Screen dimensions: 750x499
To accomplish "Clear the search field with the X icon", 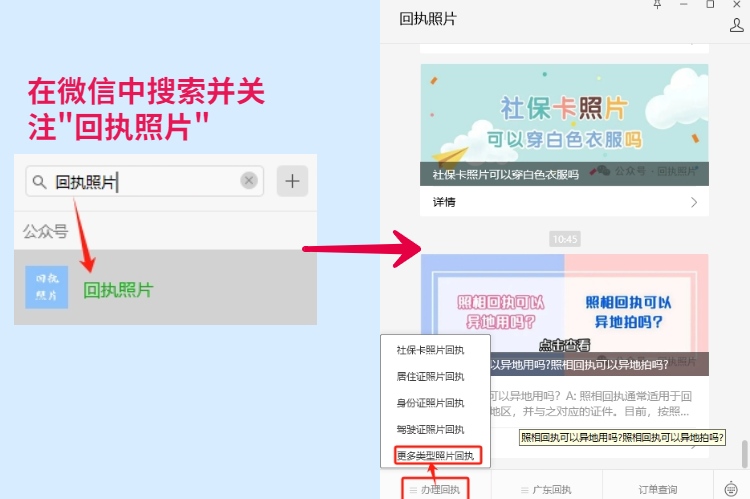I will tap(249, 181).
